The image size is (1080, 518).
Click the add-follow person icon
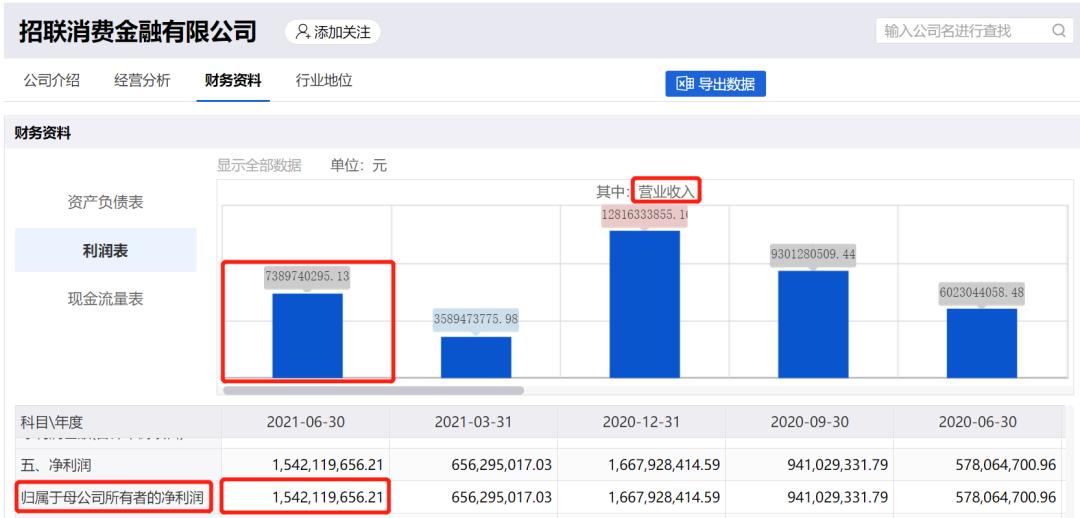302,32
